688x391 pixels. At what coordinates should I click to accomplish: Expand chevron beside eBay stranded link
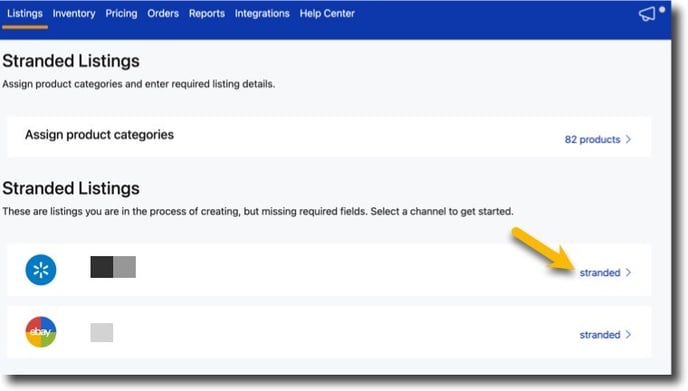click(x=628, y=334)
